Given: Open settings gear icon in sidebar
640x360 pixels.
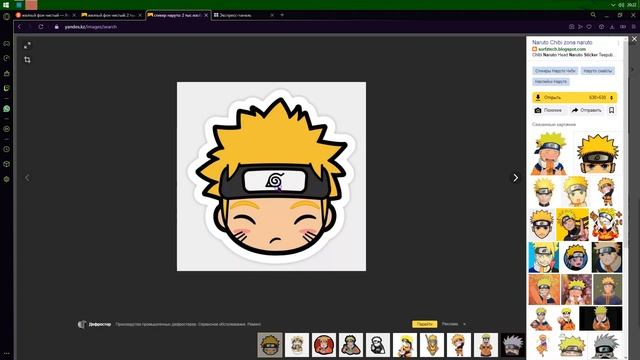Looking at the screenshot, I should [x=7, y=179].
